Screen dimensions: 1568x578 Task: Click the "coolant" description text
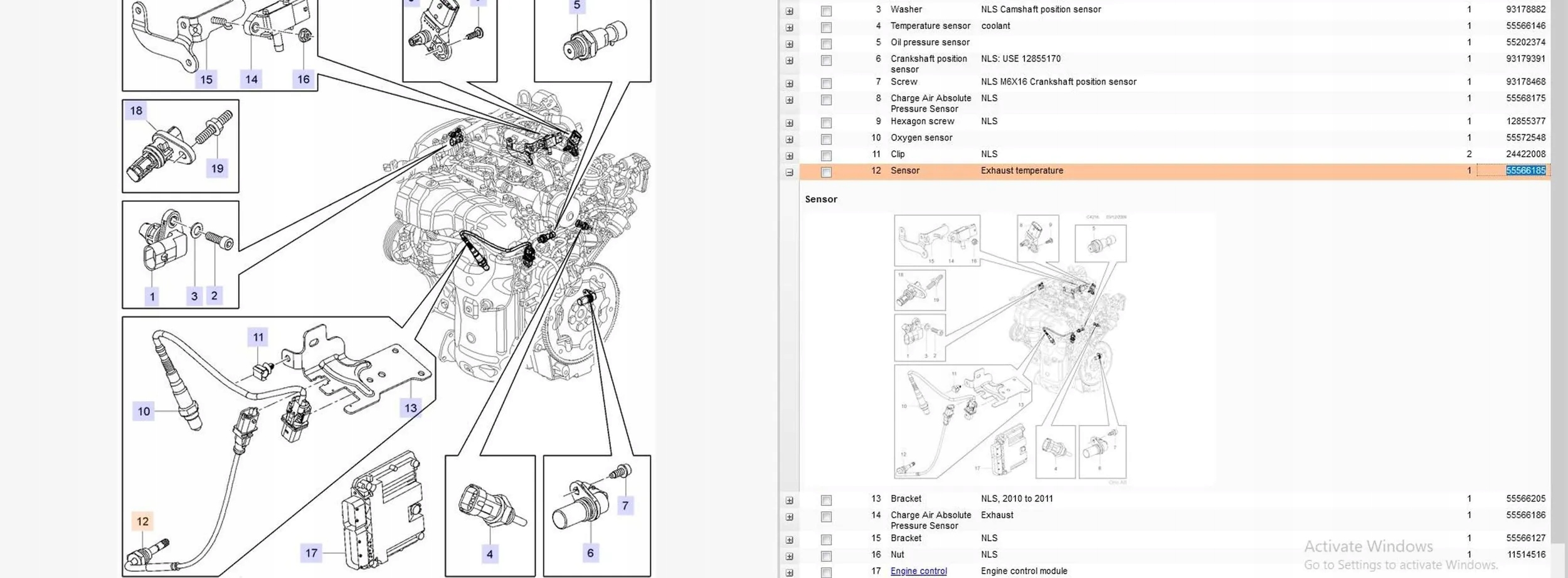[x=995, y=26]
